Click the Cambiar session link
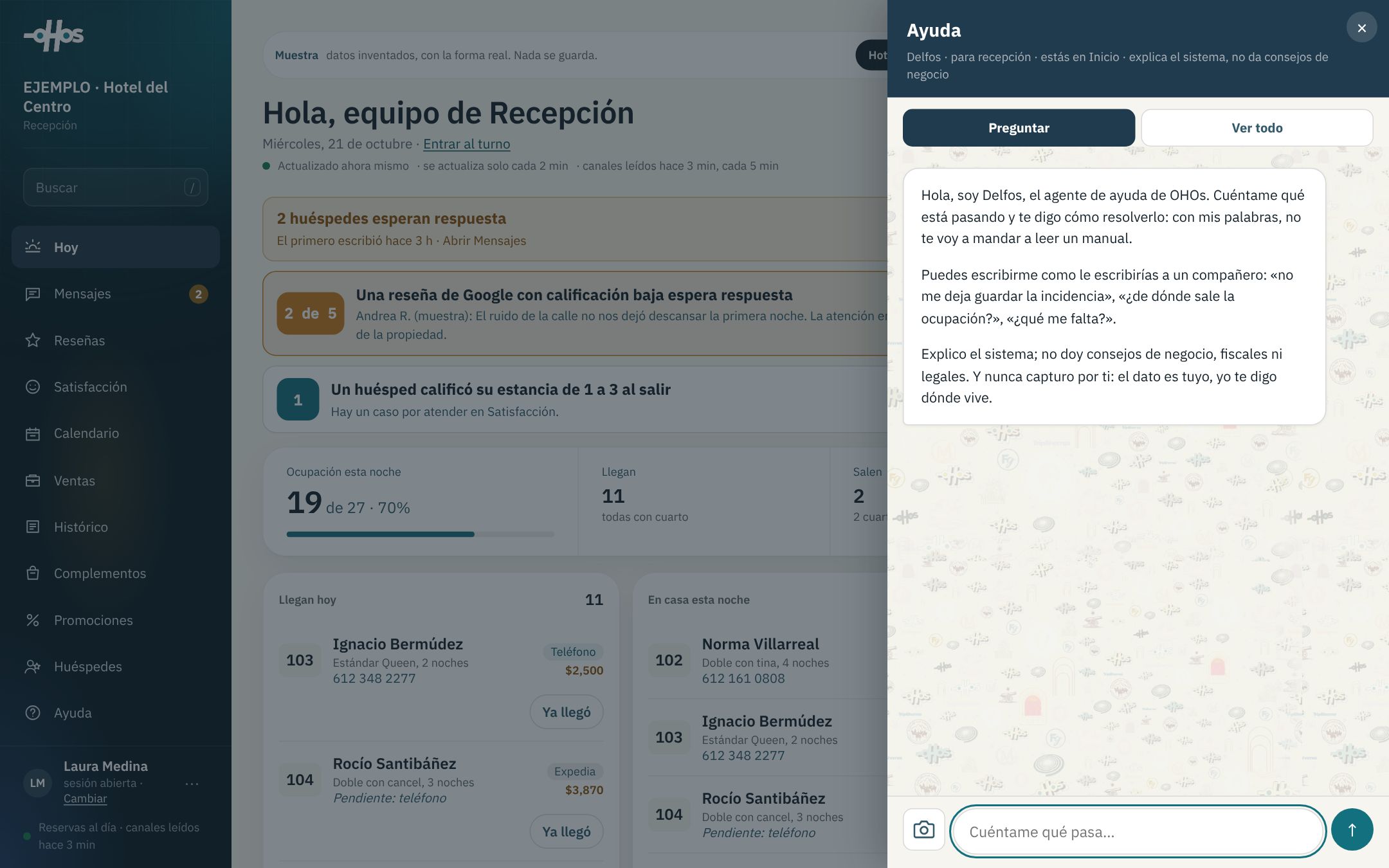Viewport: 1389px width, 868px height. tap(85, 798)
